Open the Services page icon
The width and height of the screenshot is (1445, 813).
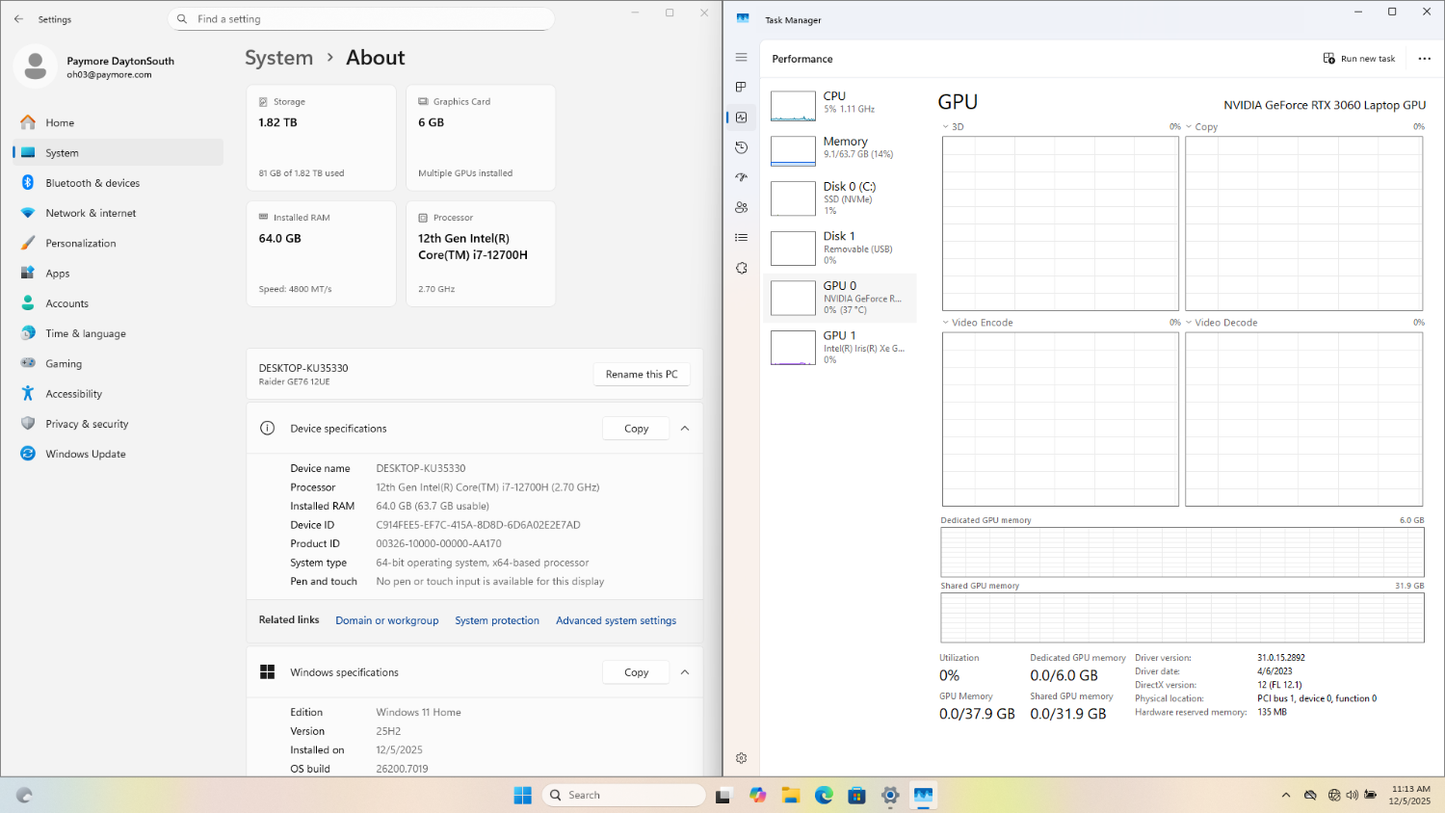[x=741, y=268]
